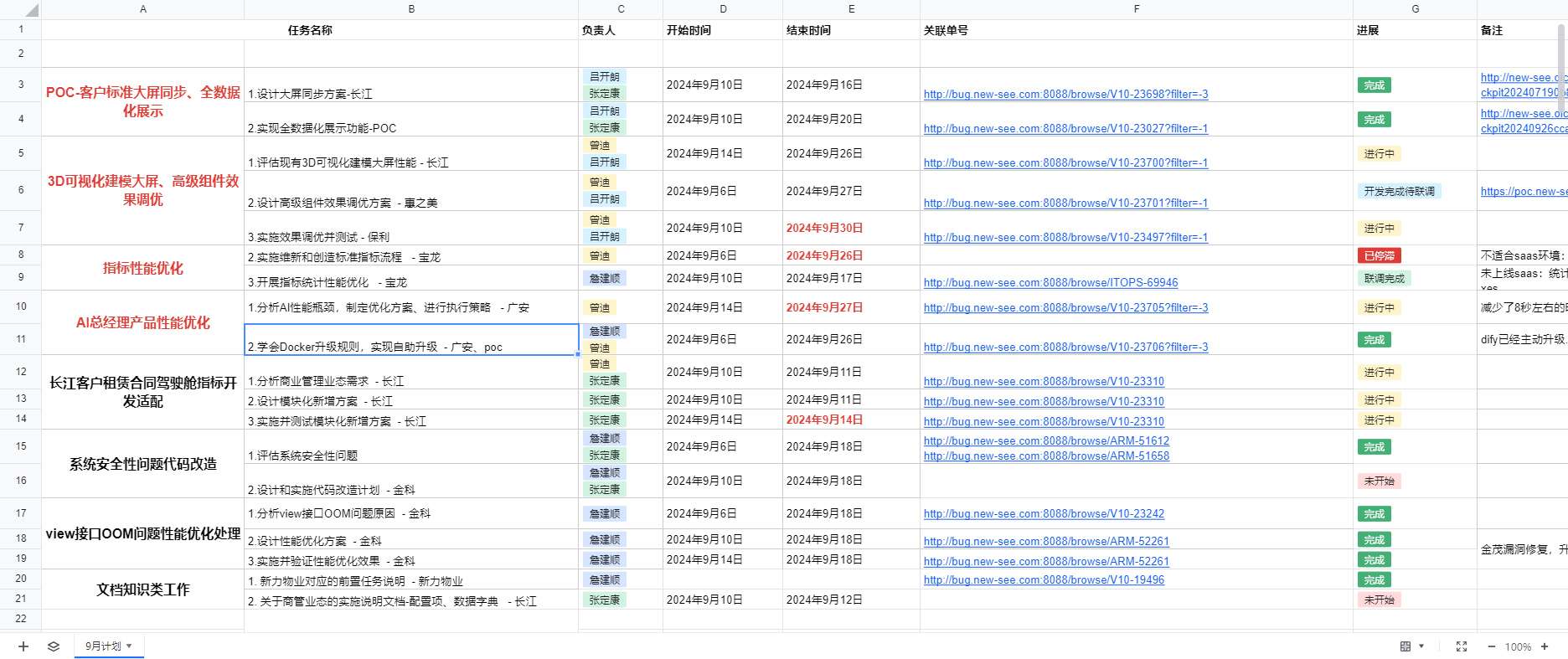Select cell 1.分析view接口OOM问题原因 - 金科
This screenshot has width=1568, height=659.
click(411, 513)
